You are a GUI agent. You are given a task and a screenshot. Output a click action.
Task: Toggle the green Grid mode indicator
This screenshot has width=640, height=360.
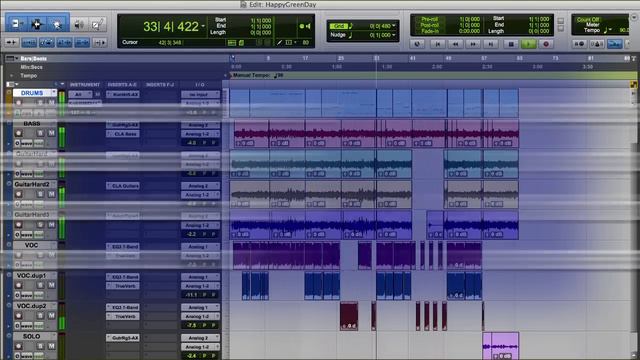click(x=338, y=26)
